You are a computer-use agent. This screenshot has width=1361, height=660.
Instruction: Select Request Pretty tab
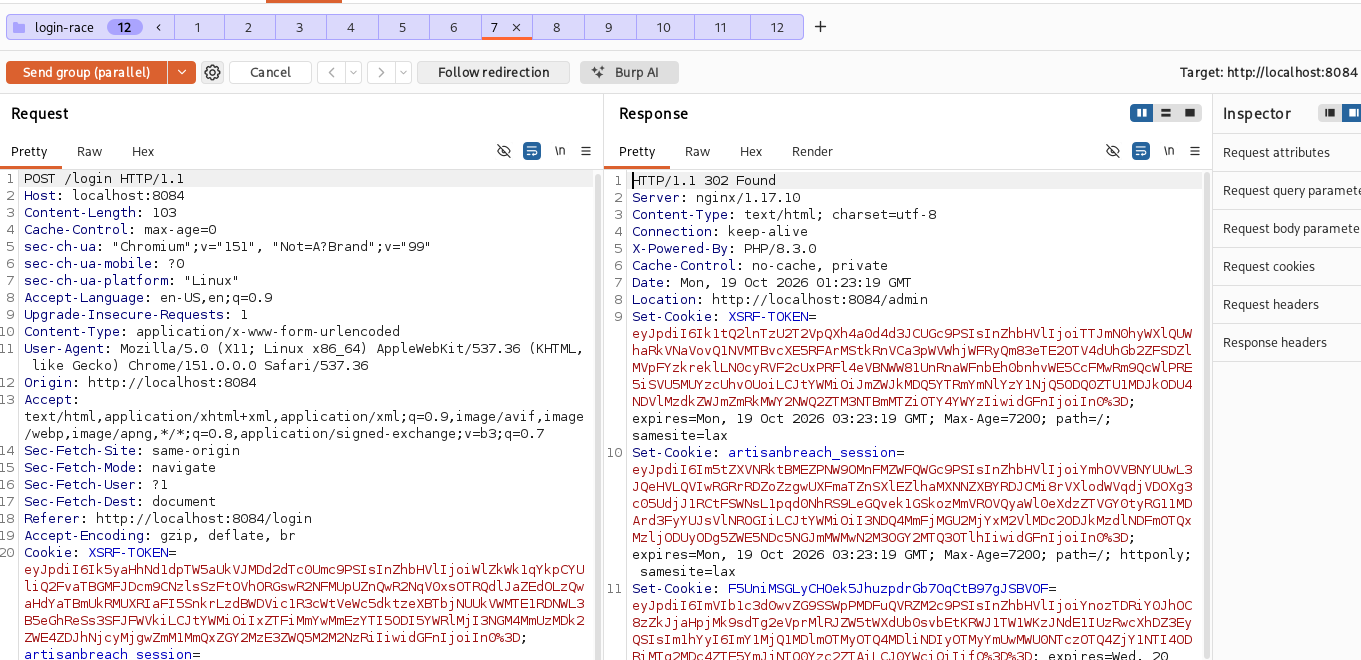pyautogui.click(x=29, y=152)
